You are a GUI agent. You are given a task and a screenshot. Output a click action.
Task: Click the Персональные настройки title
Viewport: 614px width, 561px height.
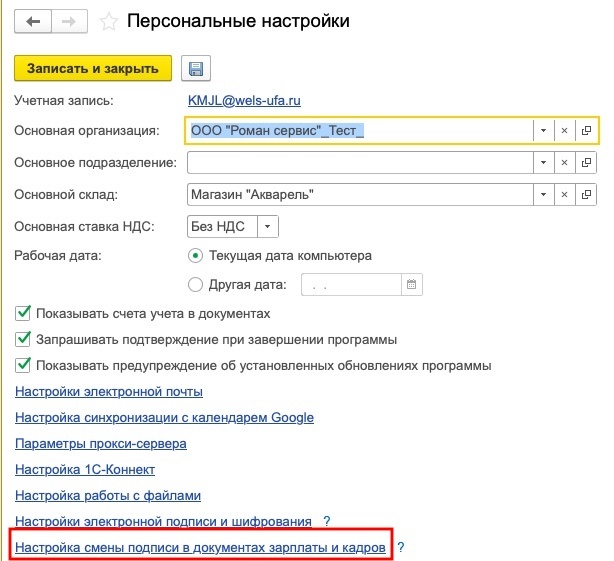pyautogui.click(x=238, y=21)
